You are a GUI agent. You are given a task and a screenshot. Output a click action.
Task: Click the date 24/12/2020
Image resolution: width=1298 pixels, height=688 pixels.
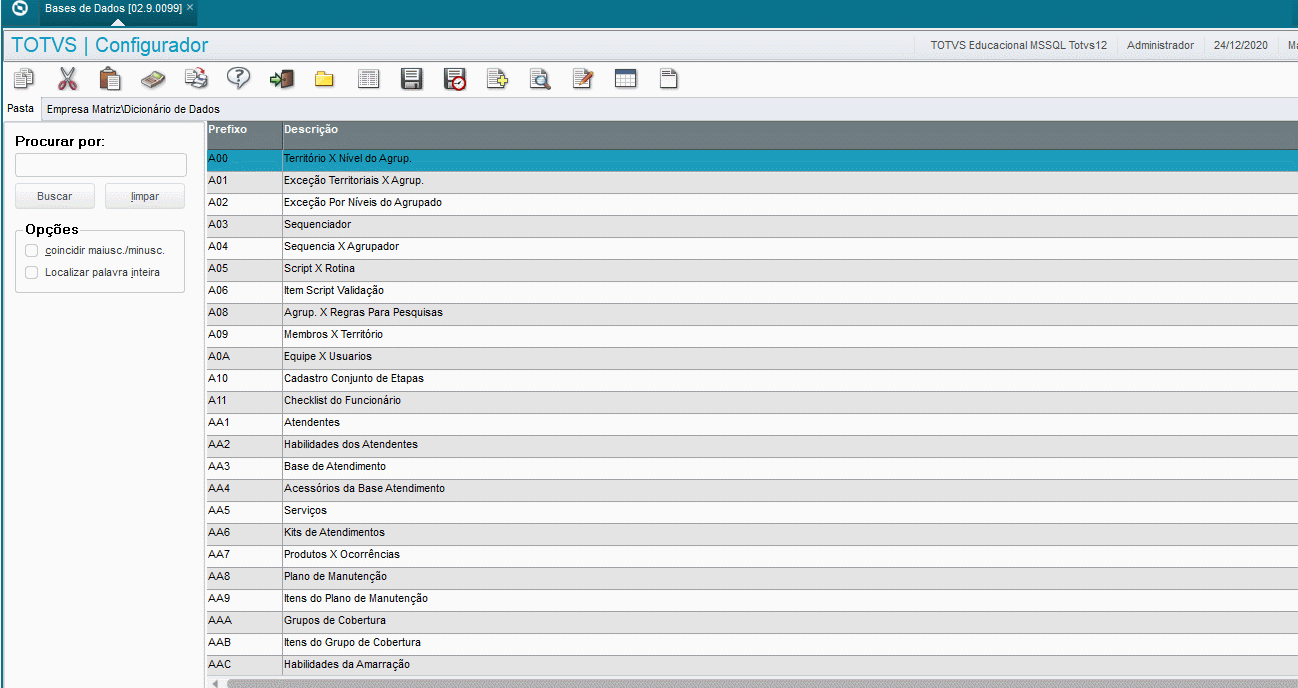click(1240, 45)
